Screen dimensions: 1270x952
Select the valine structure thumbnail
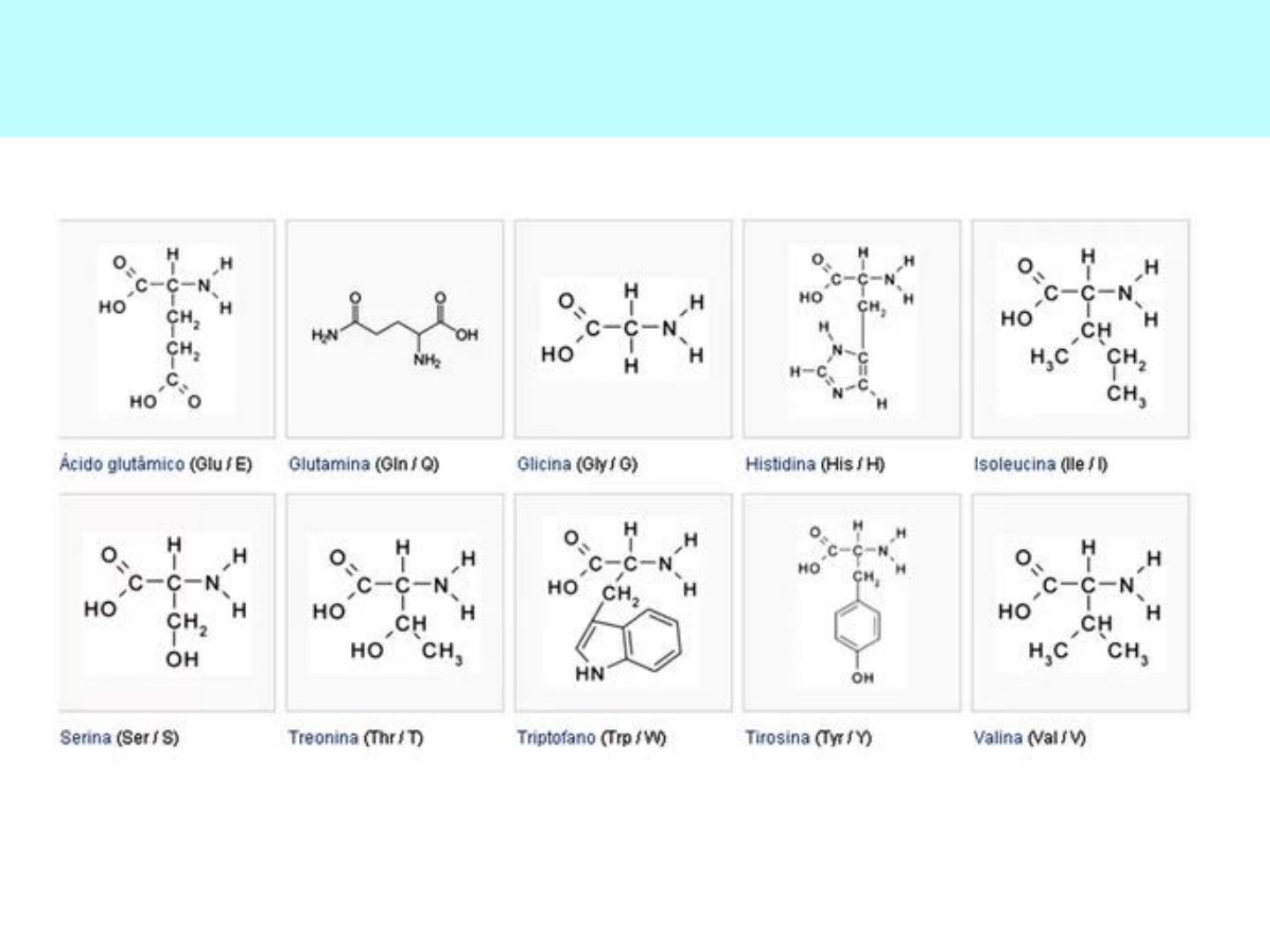(x=1080, y=603)
